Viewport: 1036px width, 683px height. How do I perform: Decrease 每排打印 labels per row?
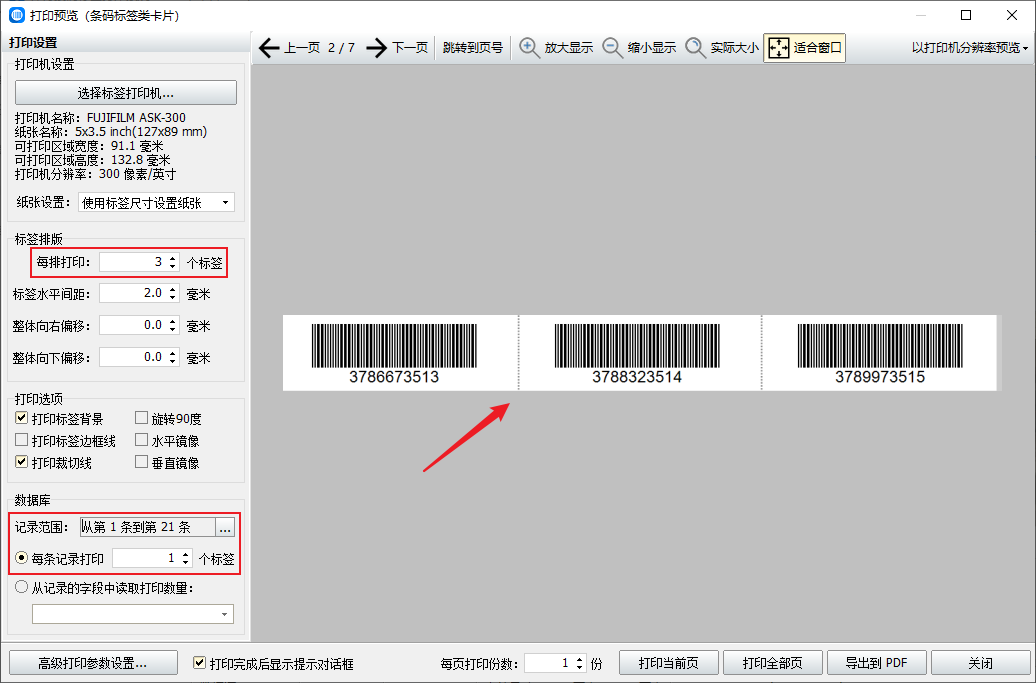click(x=172, y=267)
